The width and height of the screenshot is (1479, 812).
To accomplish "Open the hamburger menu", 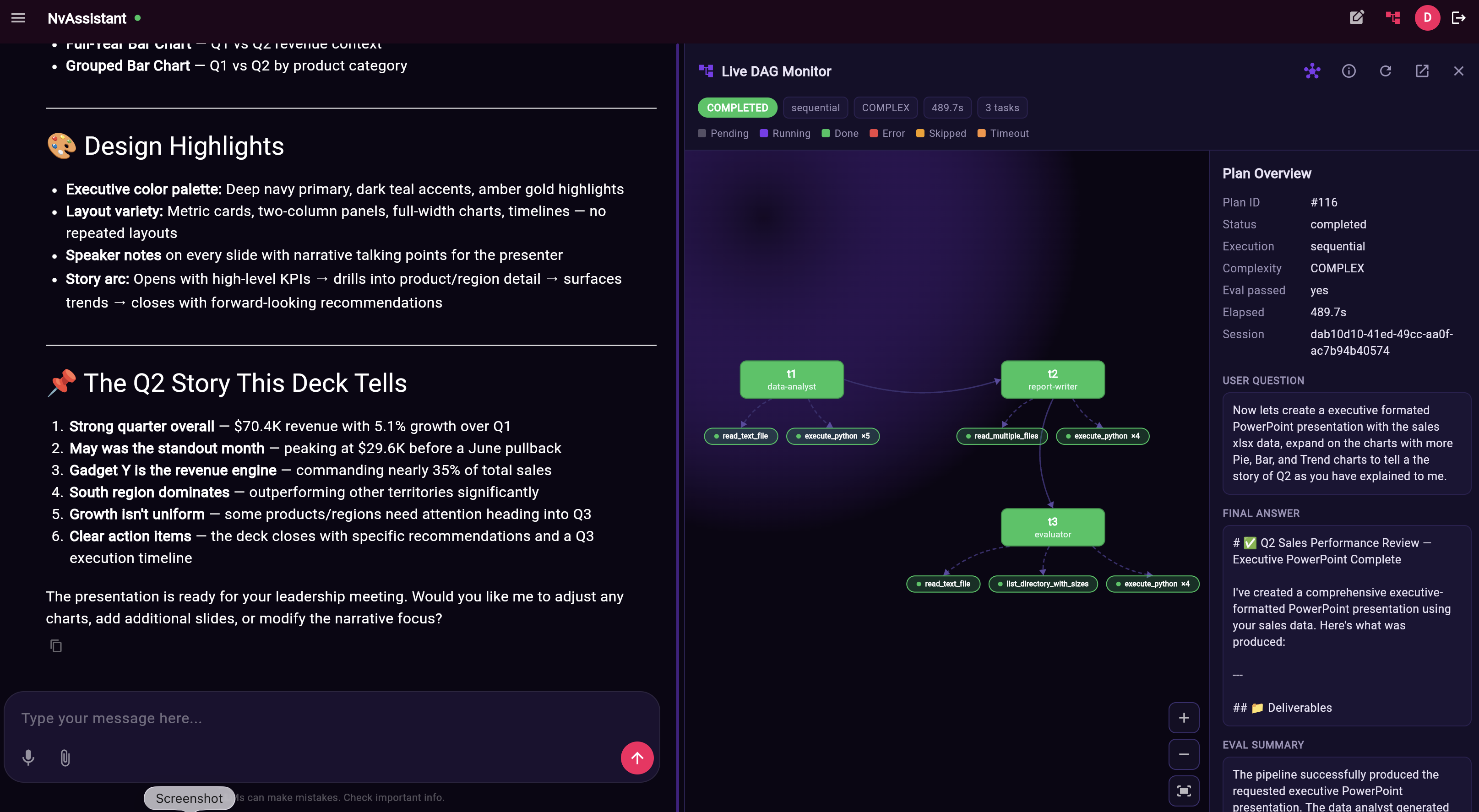I will 18,18.
